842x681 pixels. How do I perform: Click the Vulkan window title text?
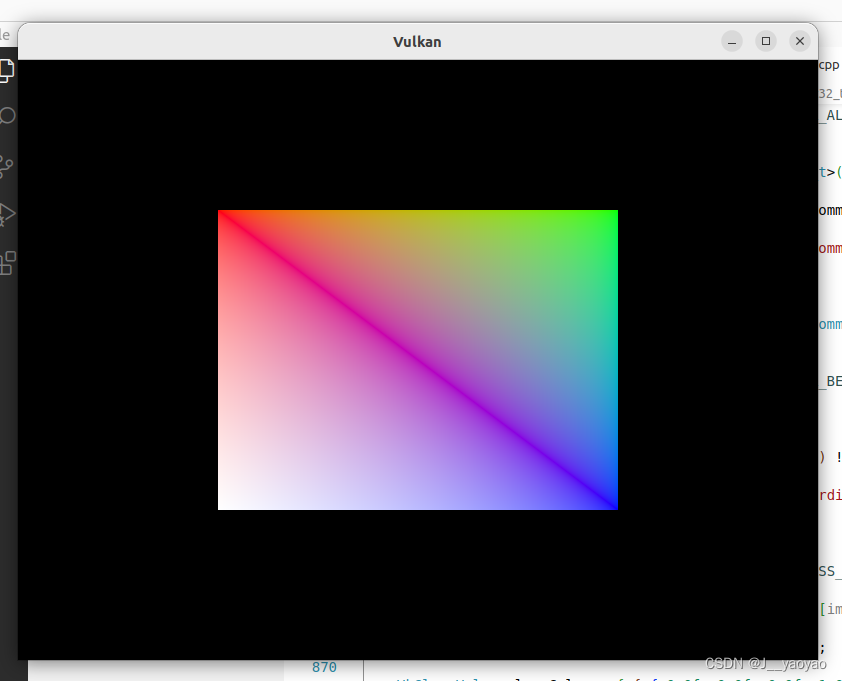(x=417, y=41)
